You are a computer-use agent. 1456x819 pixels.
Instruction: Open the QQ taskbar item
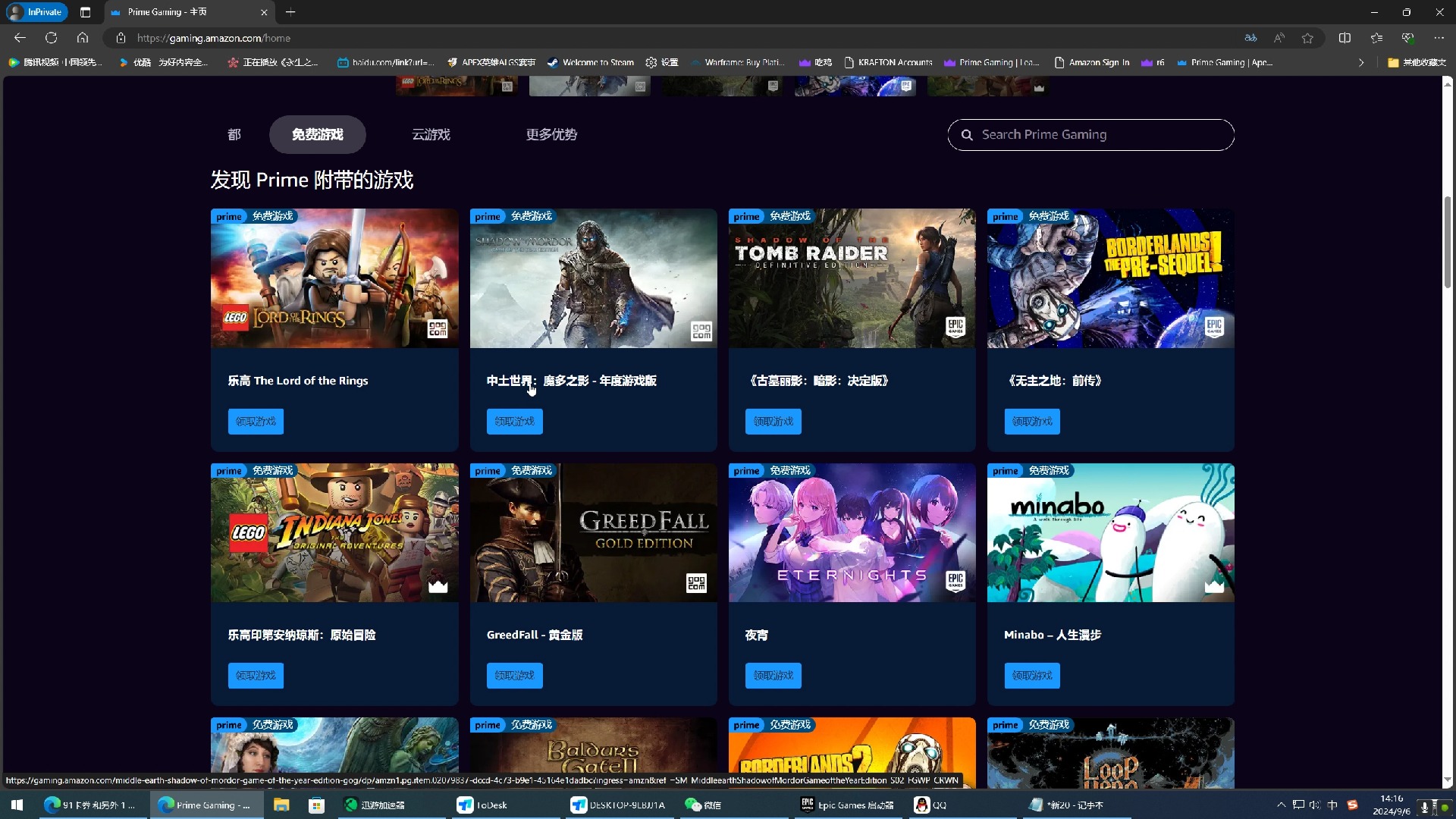pos(930,805)
